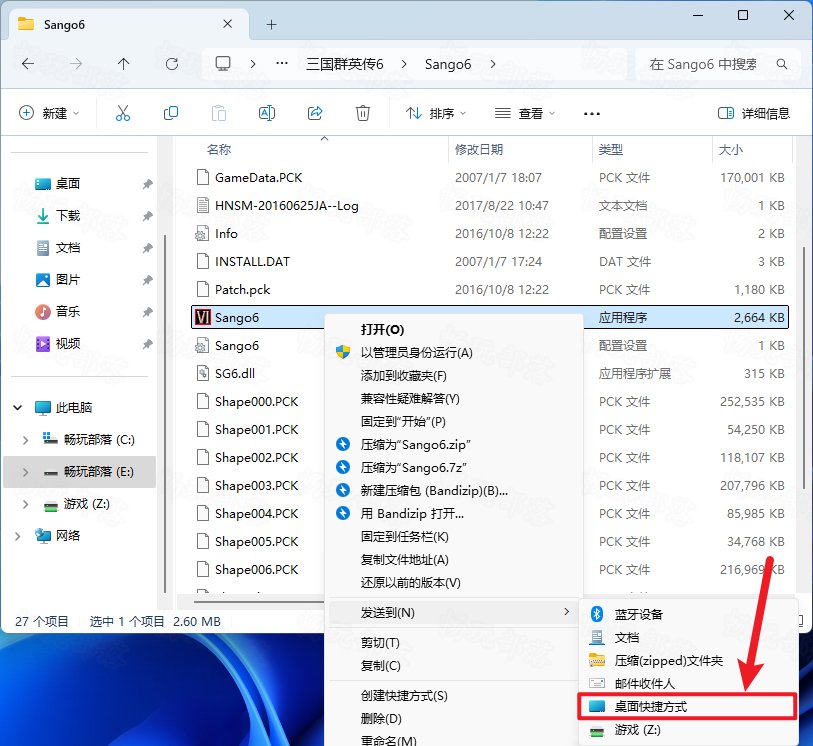Expand the hidden path breadcrumb ellipsis
Viewport: 813px width, 746px height.
(282, 64)
